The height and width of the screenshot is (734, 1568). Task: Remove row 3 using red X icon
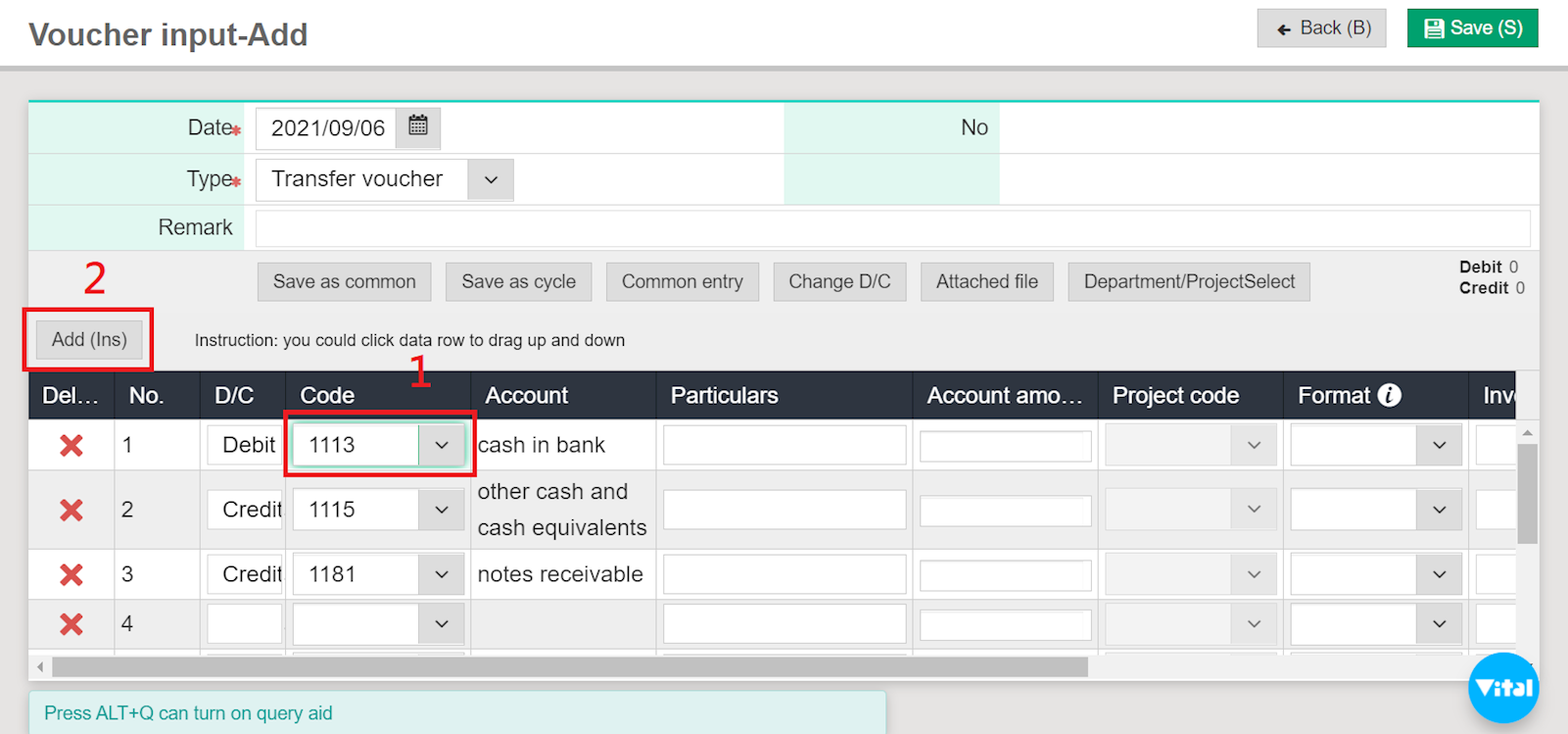click(x=71, y=574)
